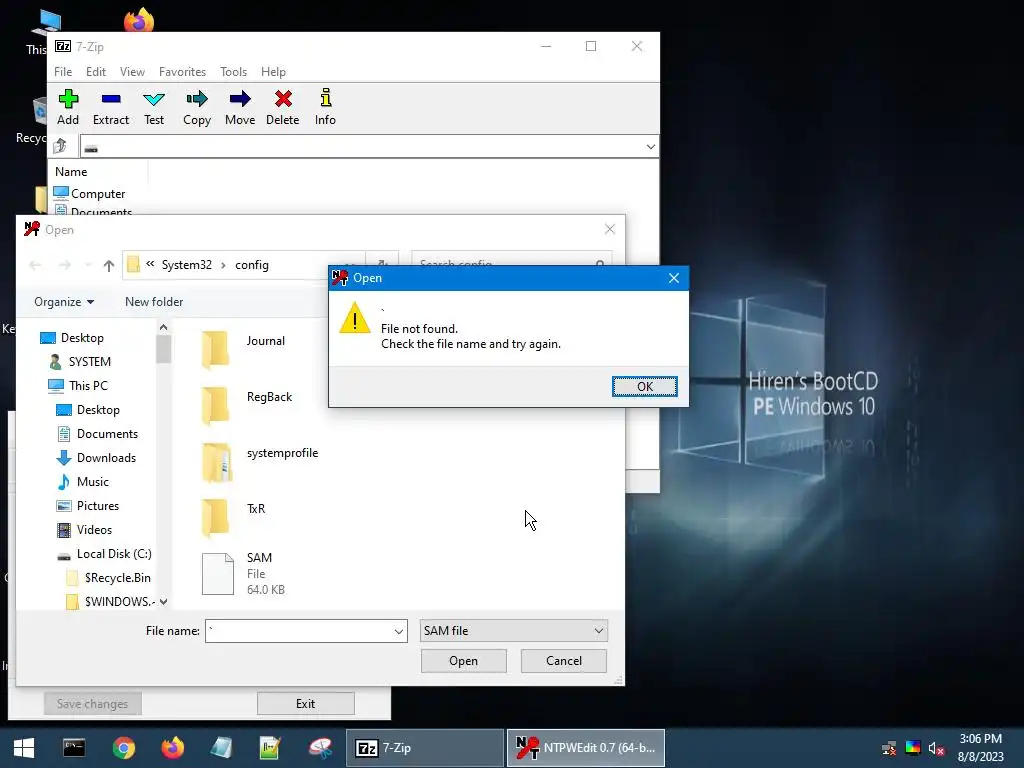Select the systemprofile folder
This screenshot has height=768, width=1024.
260,461
